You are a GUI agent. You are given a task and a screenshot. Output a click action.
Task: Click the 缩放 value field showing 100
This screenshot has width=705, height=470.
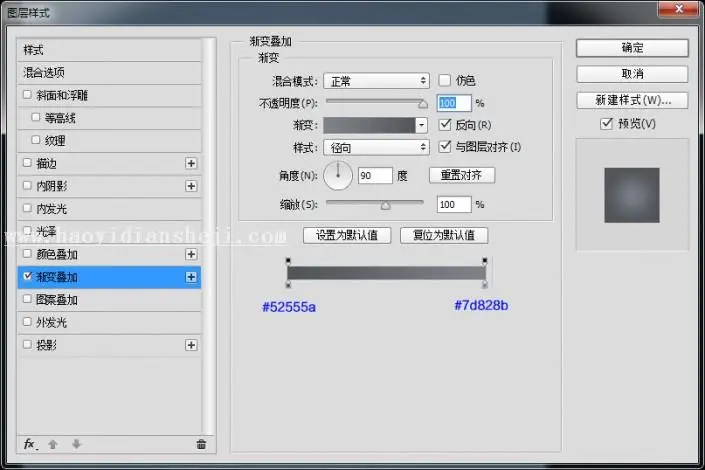pyautogui.click(x=454, y=205)
